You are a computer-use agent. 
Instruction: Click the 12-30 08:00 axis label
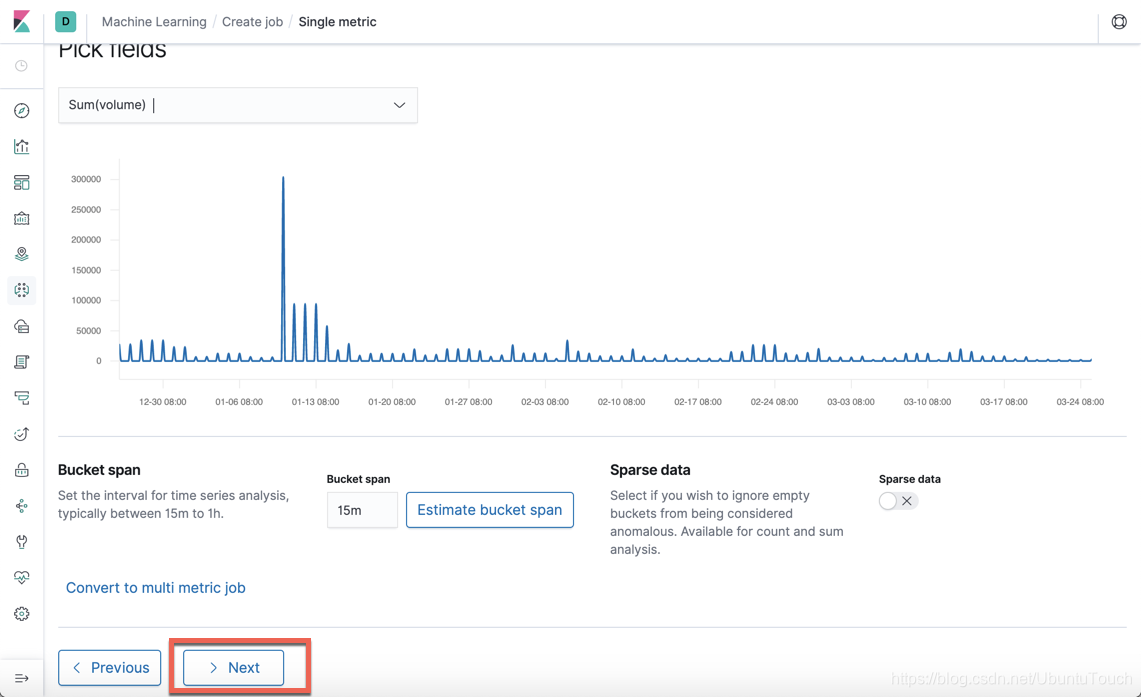pos(162,402)
